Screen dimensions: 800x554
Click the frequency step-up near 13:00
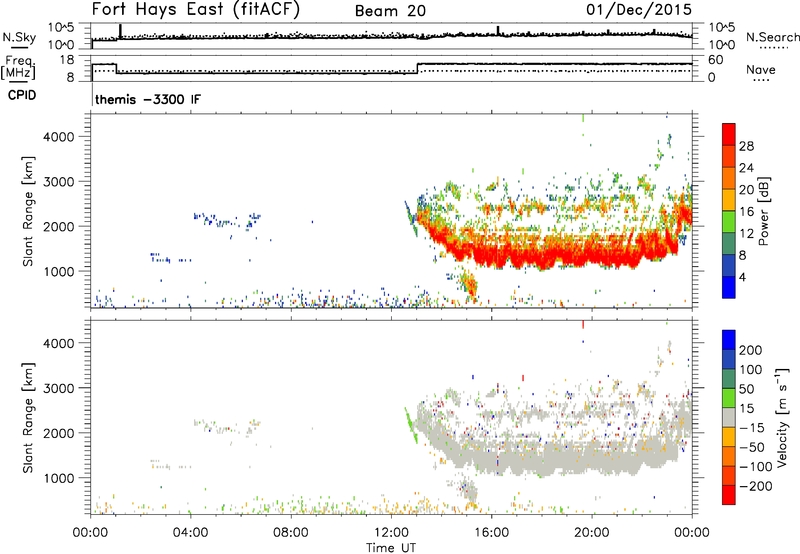pyautogui.click(x=417, y=68)
